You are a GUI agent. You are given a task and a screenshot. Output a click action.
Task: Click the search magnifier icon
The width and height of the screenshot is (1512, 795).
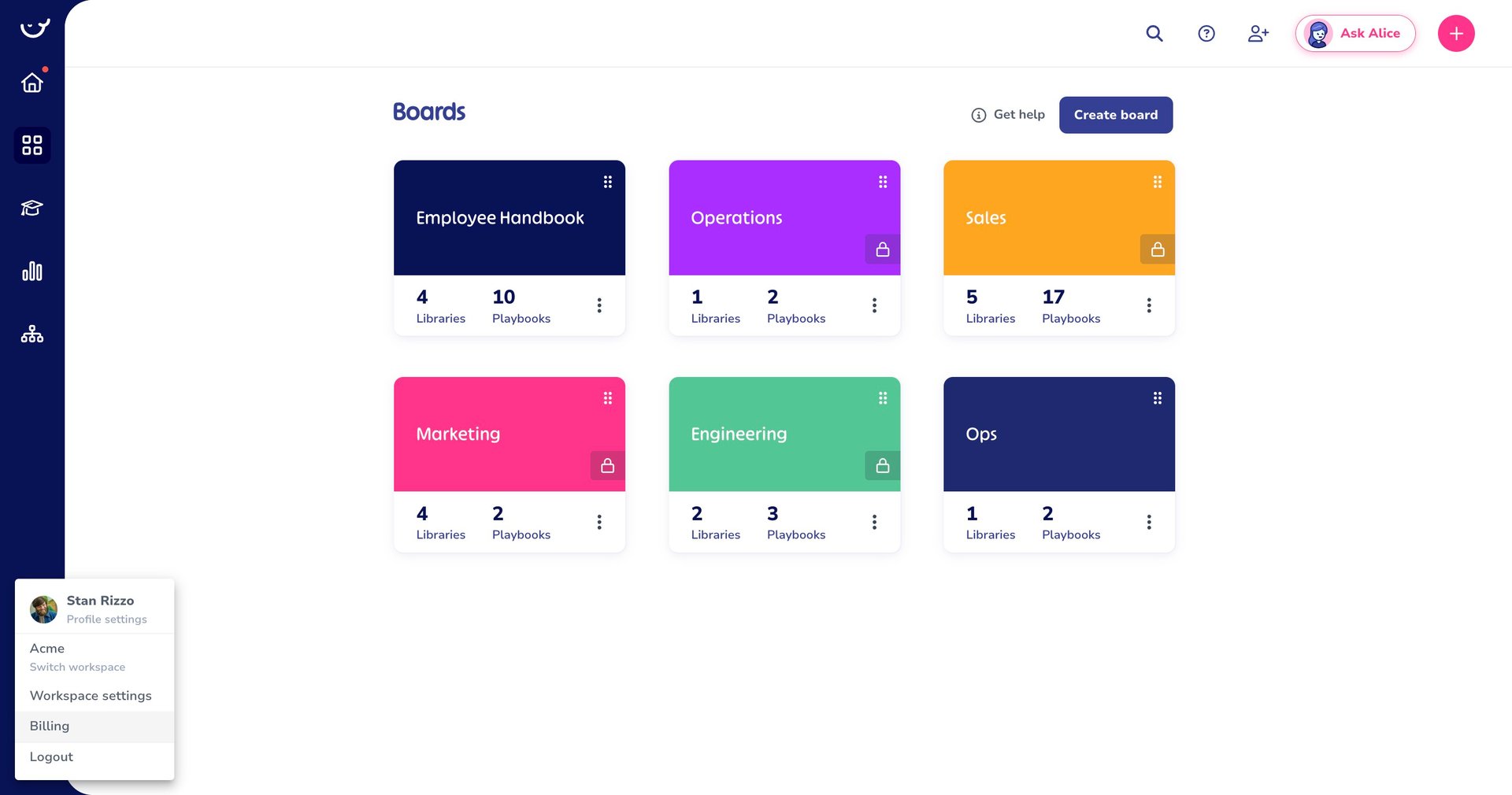point(1154,33)
